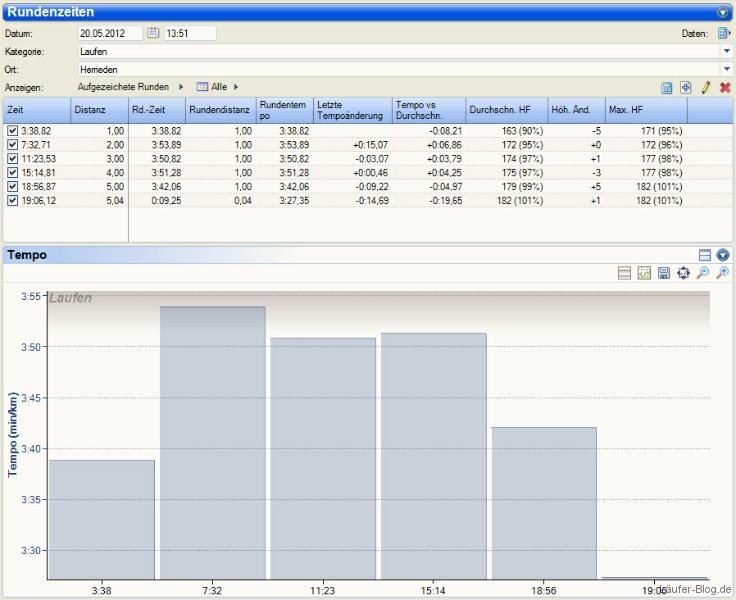Image resolution: width=736 pixels, height=600 pixels.
Task: Click the time field 13:51
Action: [190, 33]
